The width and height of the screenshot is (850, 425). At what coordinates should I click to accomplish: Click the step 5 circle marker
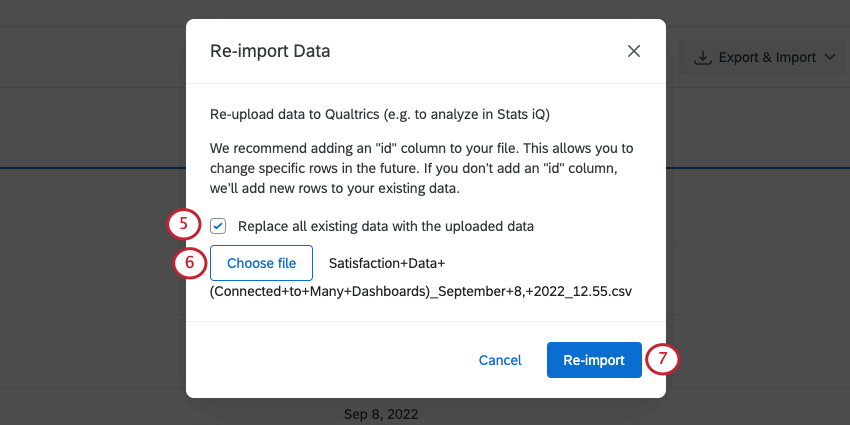(x=183, y=225)
